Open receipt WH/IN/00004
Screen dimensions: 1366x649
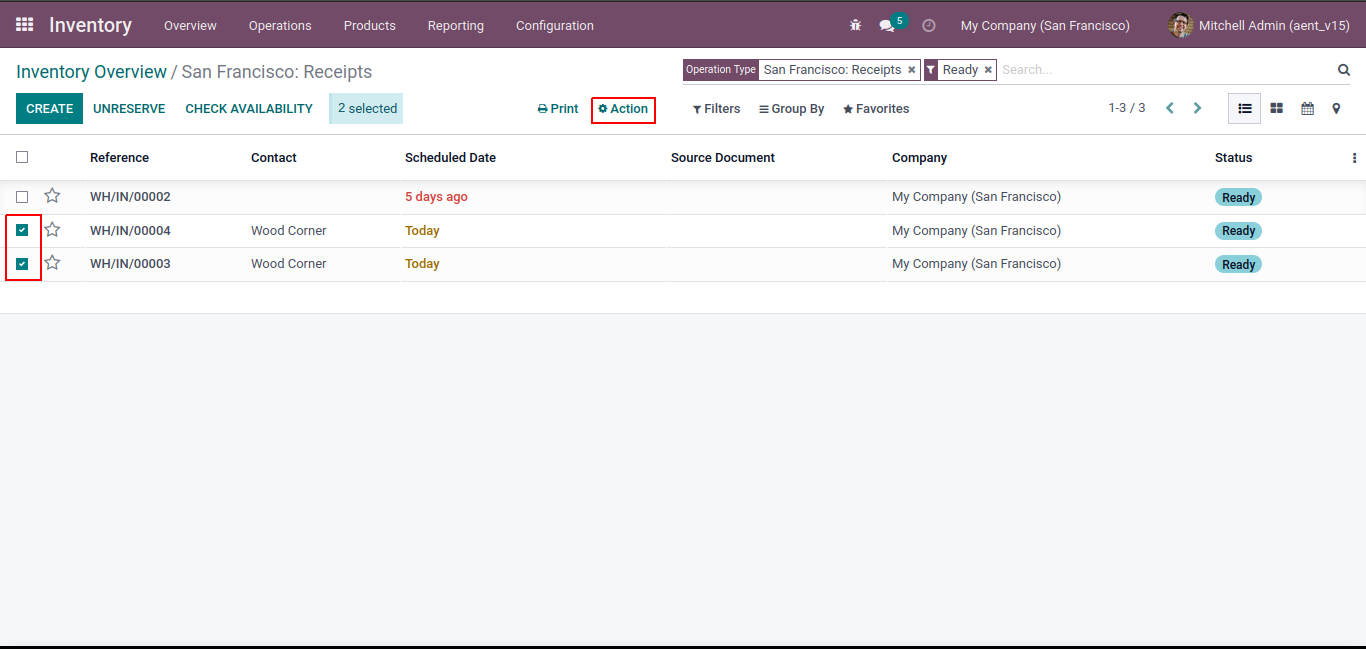point(130,231)
